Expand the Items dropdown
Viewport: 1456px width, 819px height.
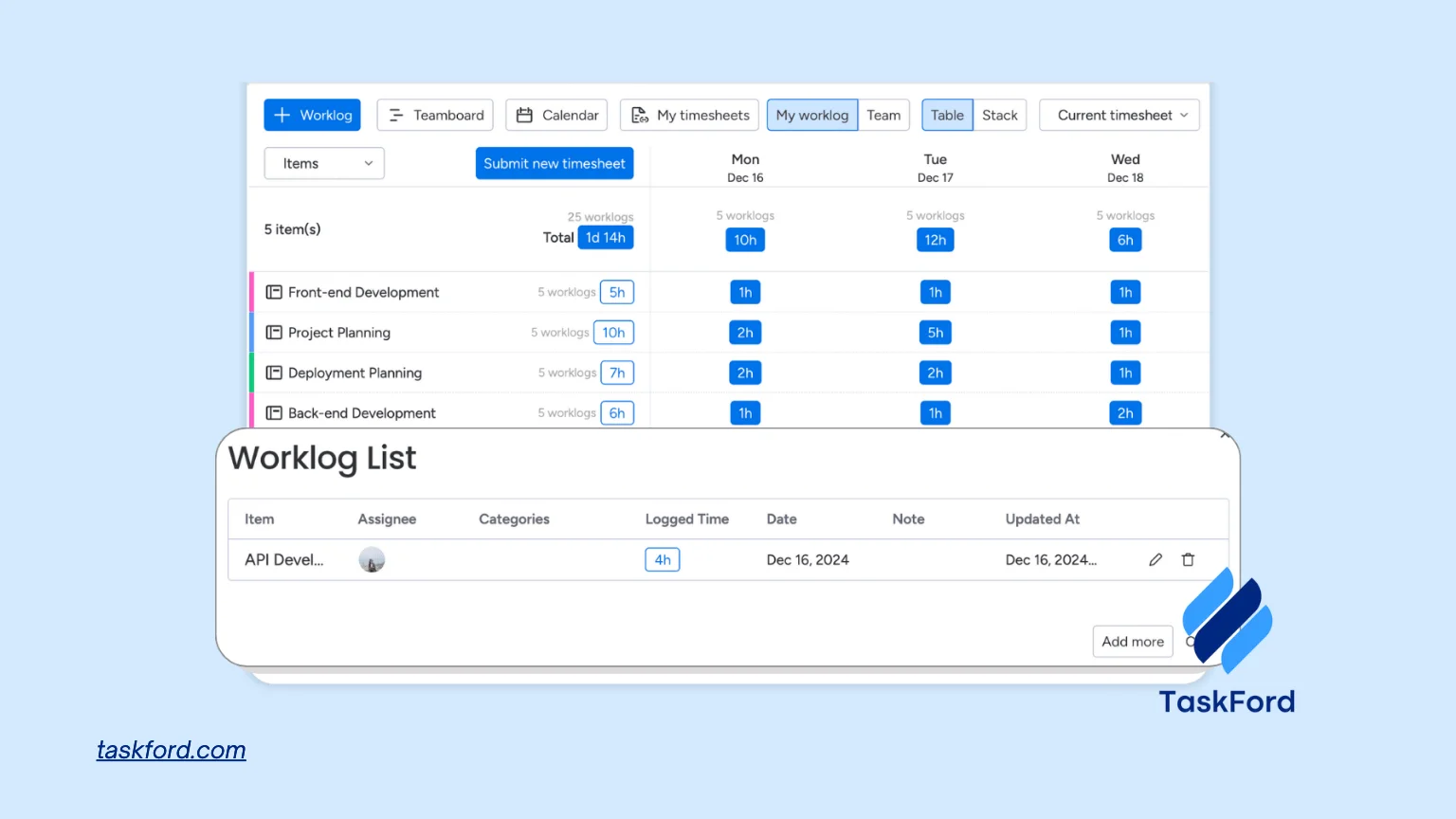[324, 163]
